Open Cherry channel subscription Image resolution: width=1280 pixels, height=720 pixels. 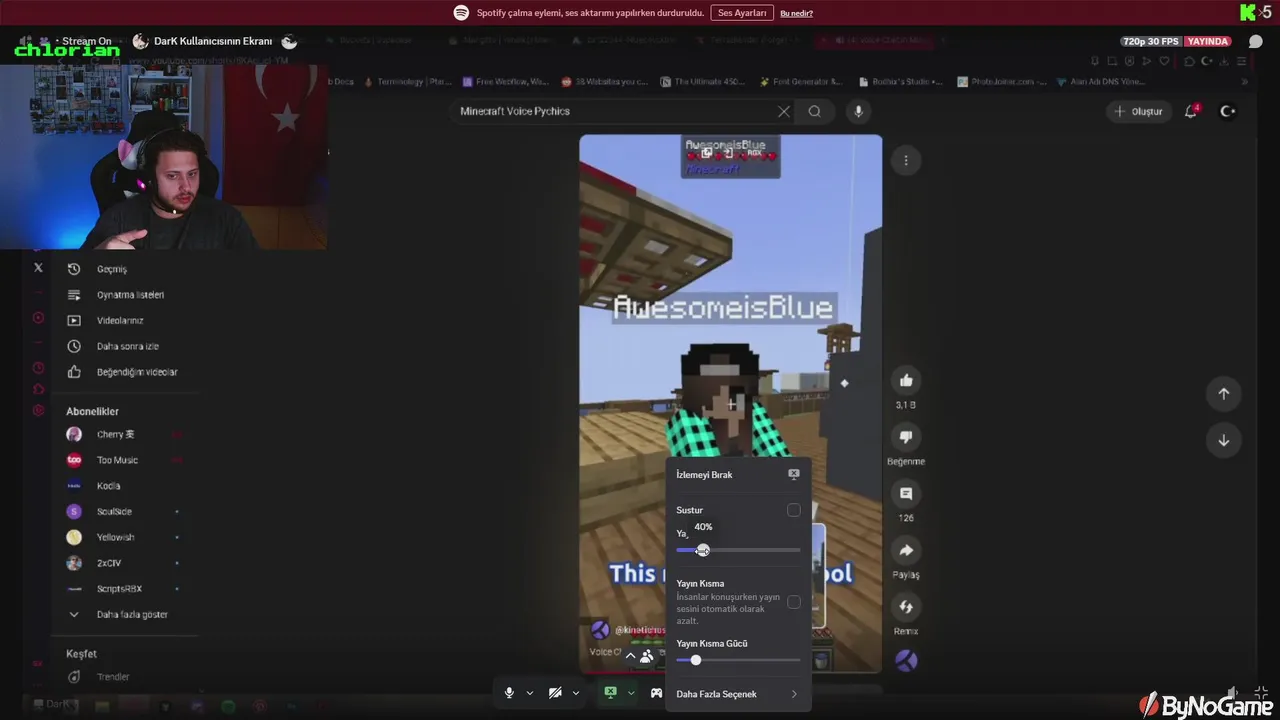pos(115,434)
